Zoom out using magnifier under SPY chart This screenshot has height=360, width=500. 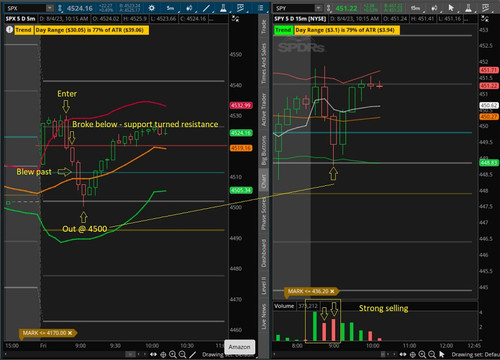point(432,354)
